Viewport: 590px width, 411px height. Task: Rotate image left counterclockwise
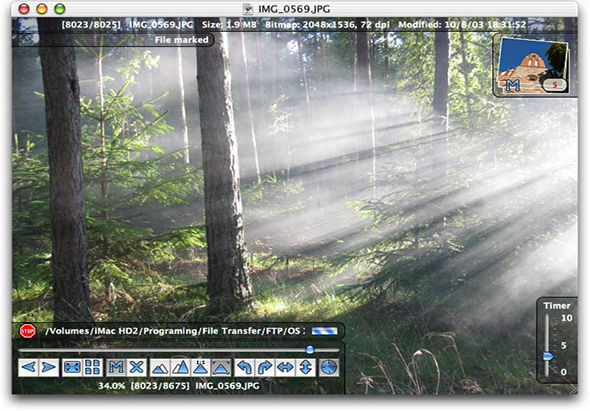point(244,367)
